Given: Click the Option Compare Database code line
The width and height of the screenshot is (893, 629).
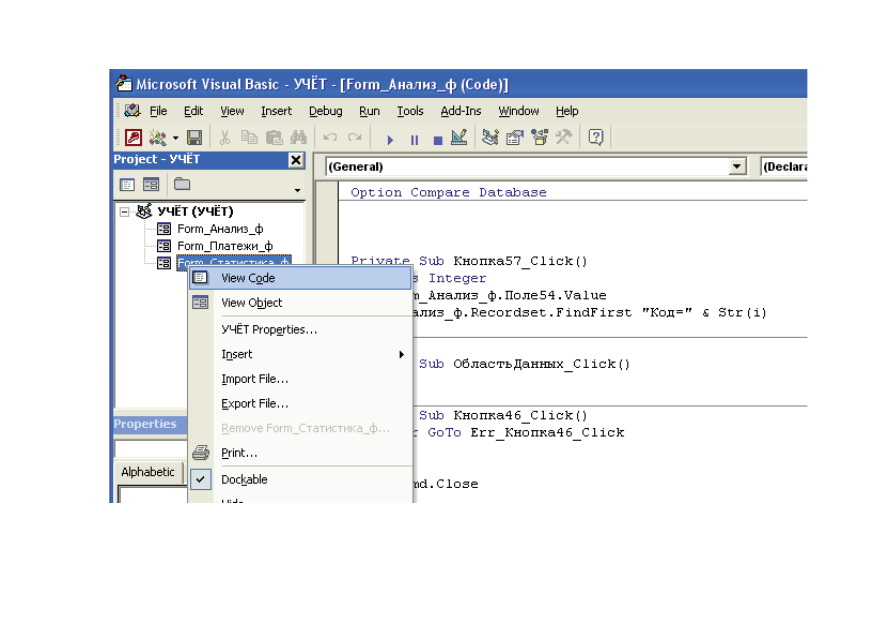Looking at the screenshot, I should click(x=448, y=193).
